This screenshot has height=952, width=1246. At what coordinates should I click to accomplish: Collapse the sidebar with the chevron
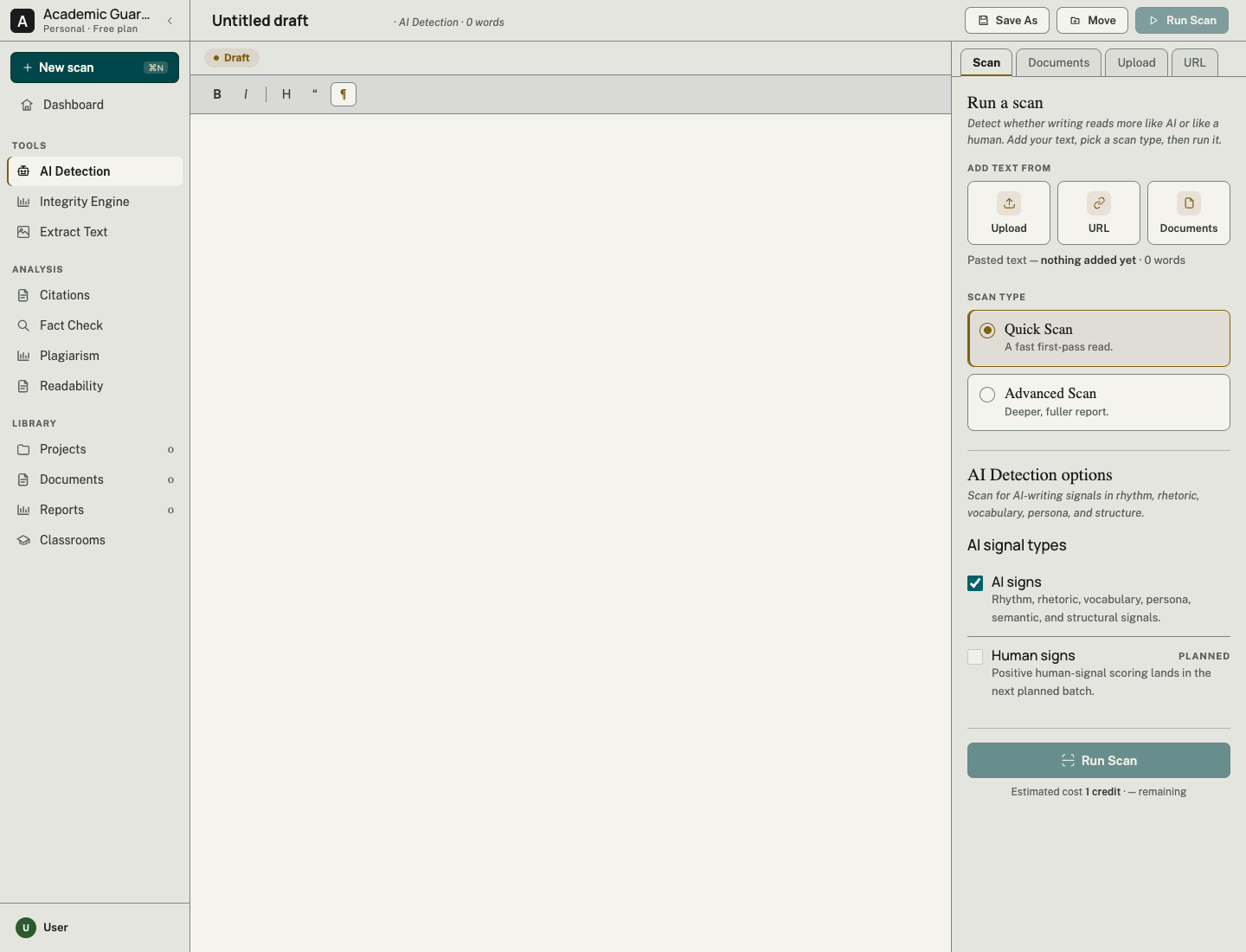pyautogui.click(x=170, y=21)
